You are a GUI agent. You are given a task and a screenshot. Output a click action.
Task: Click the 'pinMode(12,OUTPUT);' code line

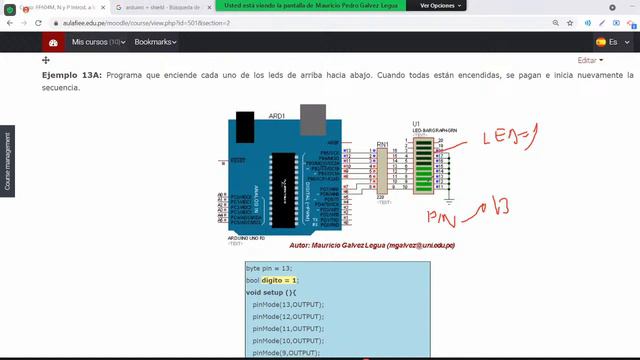coord(288,317)
